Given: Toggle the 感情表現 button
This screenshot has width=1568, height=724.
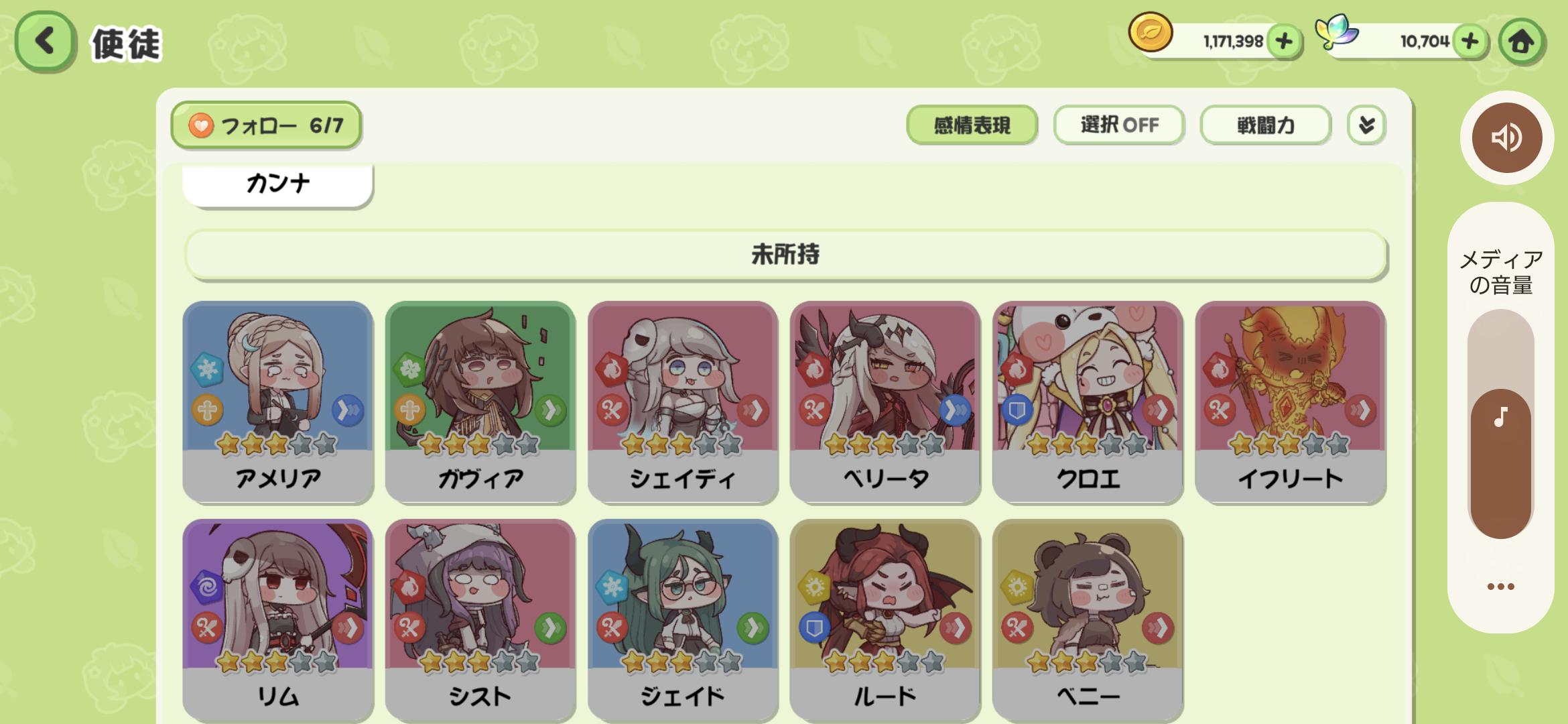Looking at the screenshot, I should click(972, 125).
